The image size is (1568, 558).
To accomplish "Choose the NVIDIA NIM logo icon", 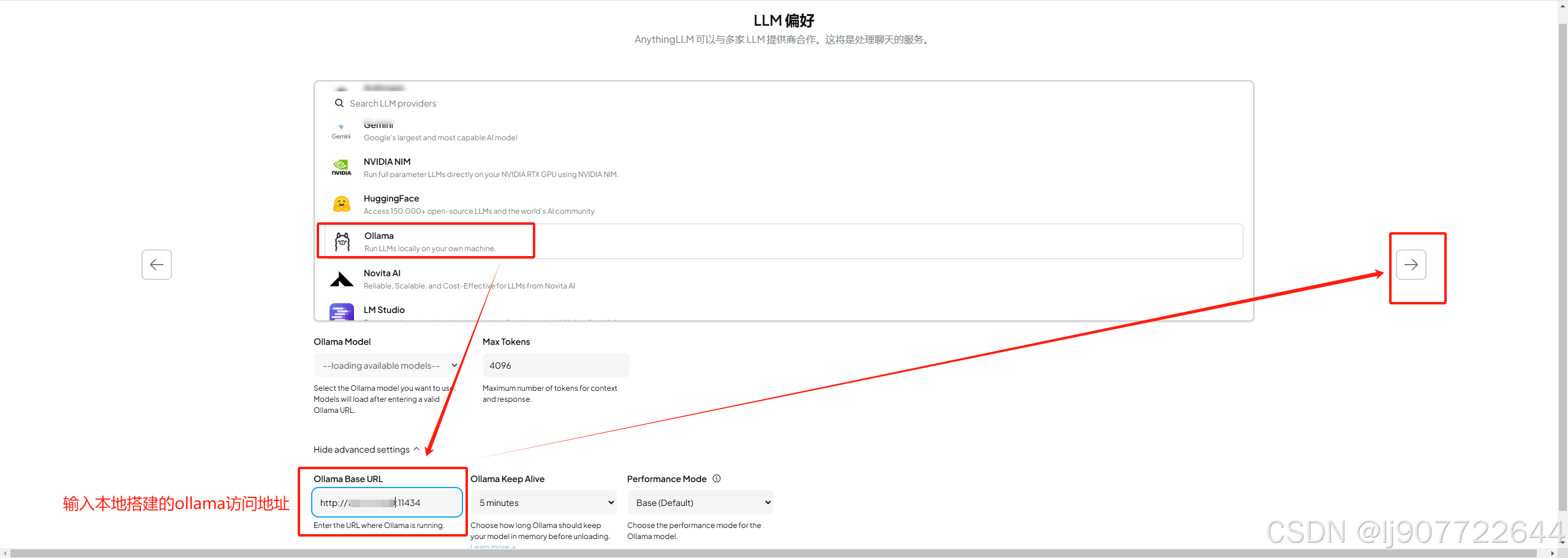I will pyautogui.click(x=341, y=167).
